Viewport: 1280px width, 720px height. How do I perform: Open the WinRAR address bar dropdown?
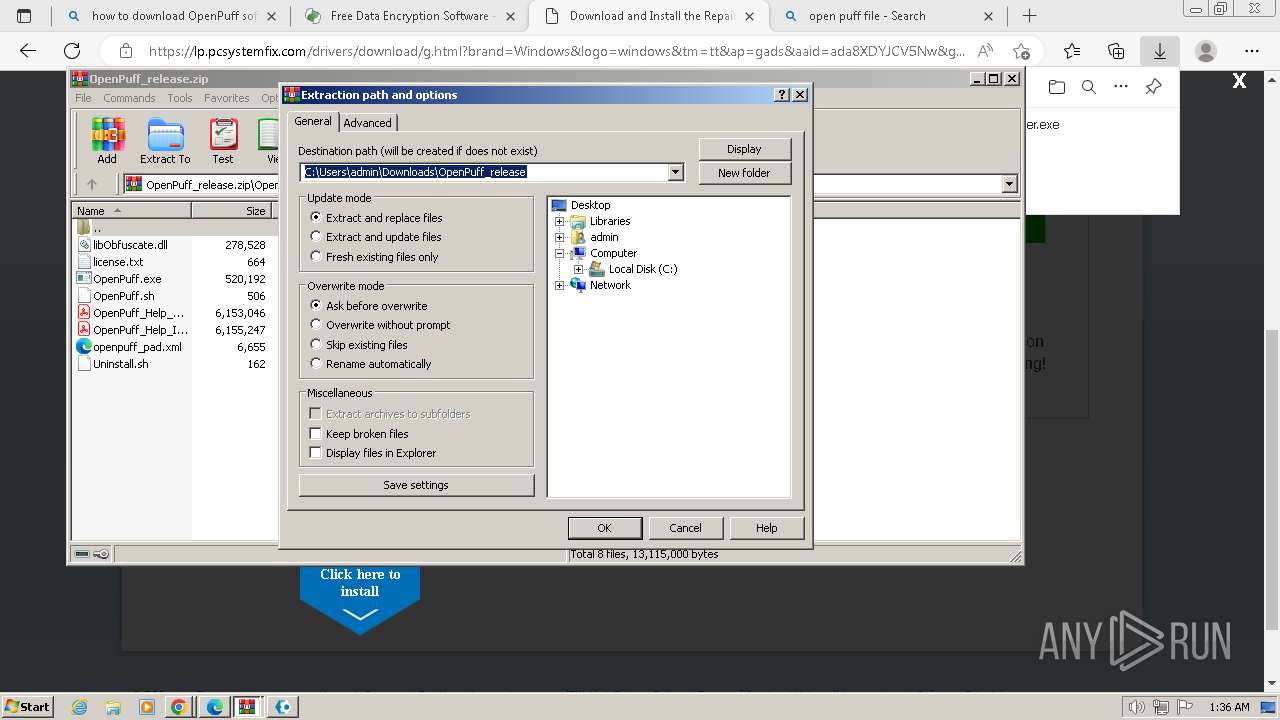(x=1009, y=184)
